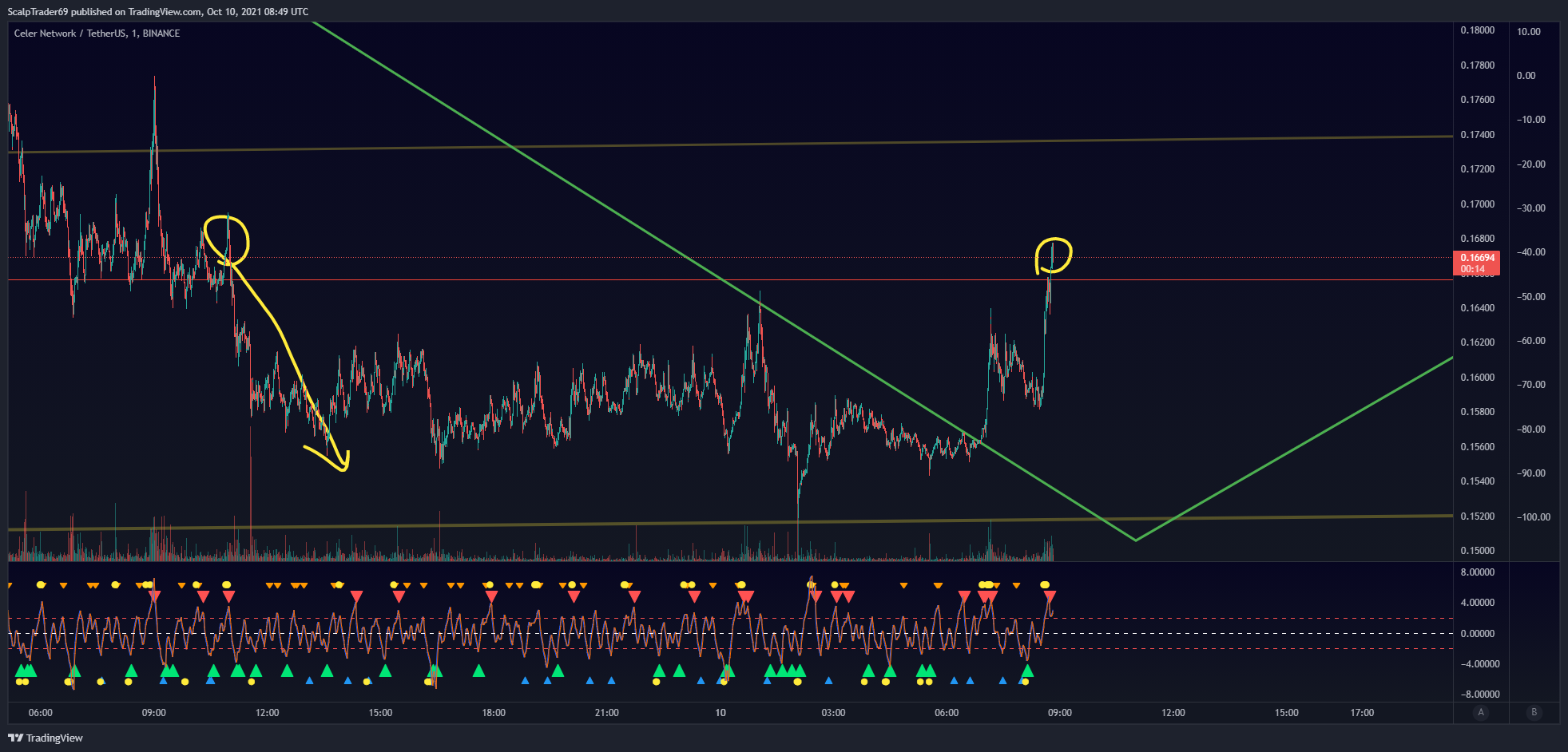The width and height of the screenshot is (1568, 752).
Task: Click the 0.17400 price axis label
Action: tap(1478, 135)
